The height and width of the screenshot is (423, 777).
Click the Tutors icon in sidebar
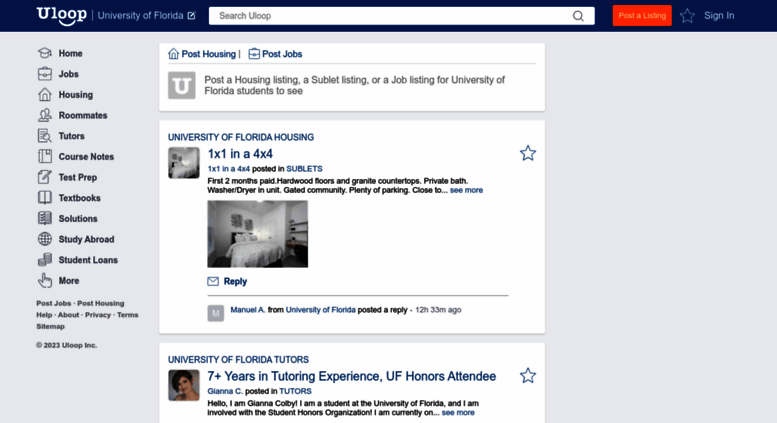[45, 136]
